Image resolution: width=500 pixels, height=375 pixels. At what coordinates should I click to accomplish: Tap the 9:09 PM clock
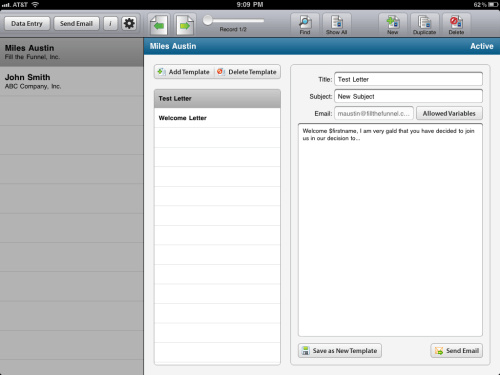tap(250, 5)
